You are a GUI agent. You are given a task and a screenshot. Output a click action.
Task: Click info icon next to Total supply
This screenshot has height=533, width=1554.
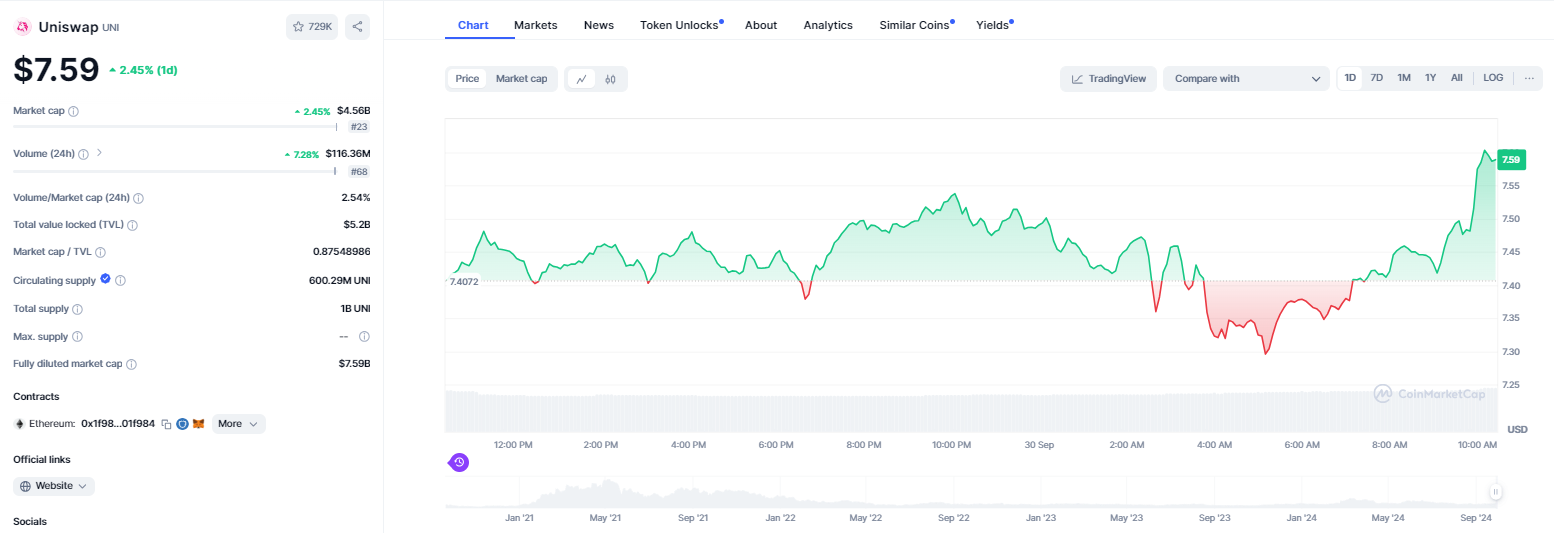[x=78, y=309]
